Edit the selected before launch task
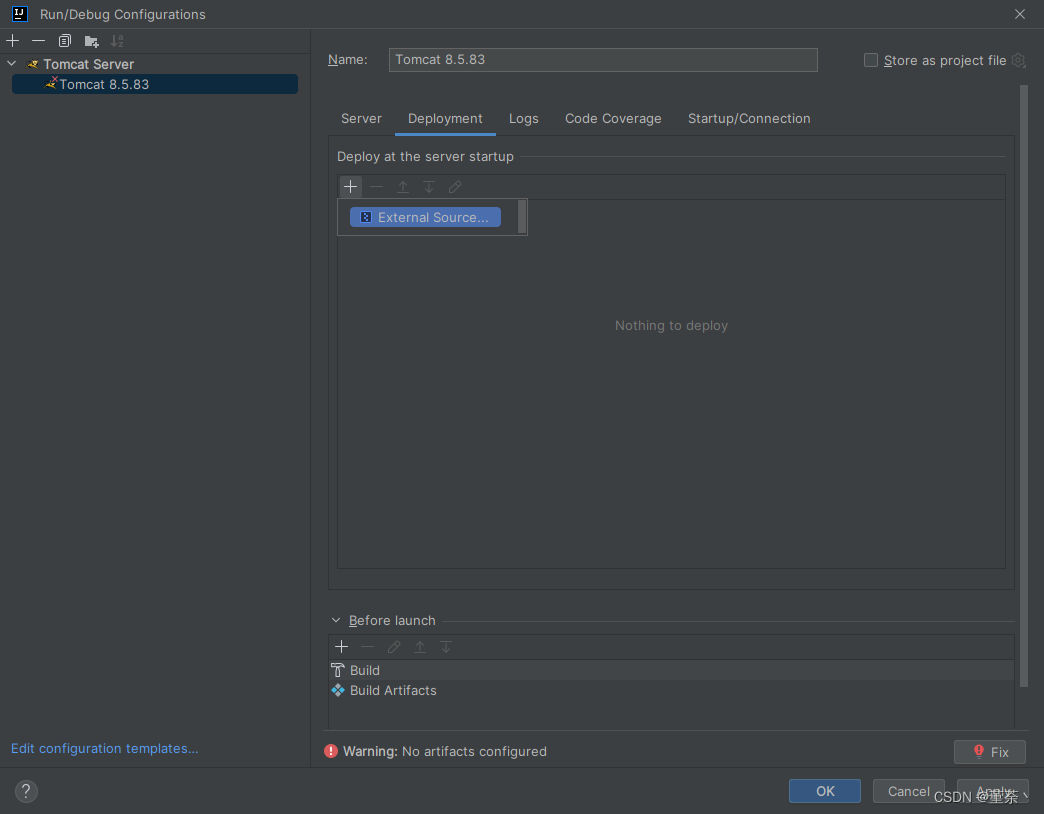This screenshot has height=814, width=1044. click(x=393, y=647)
